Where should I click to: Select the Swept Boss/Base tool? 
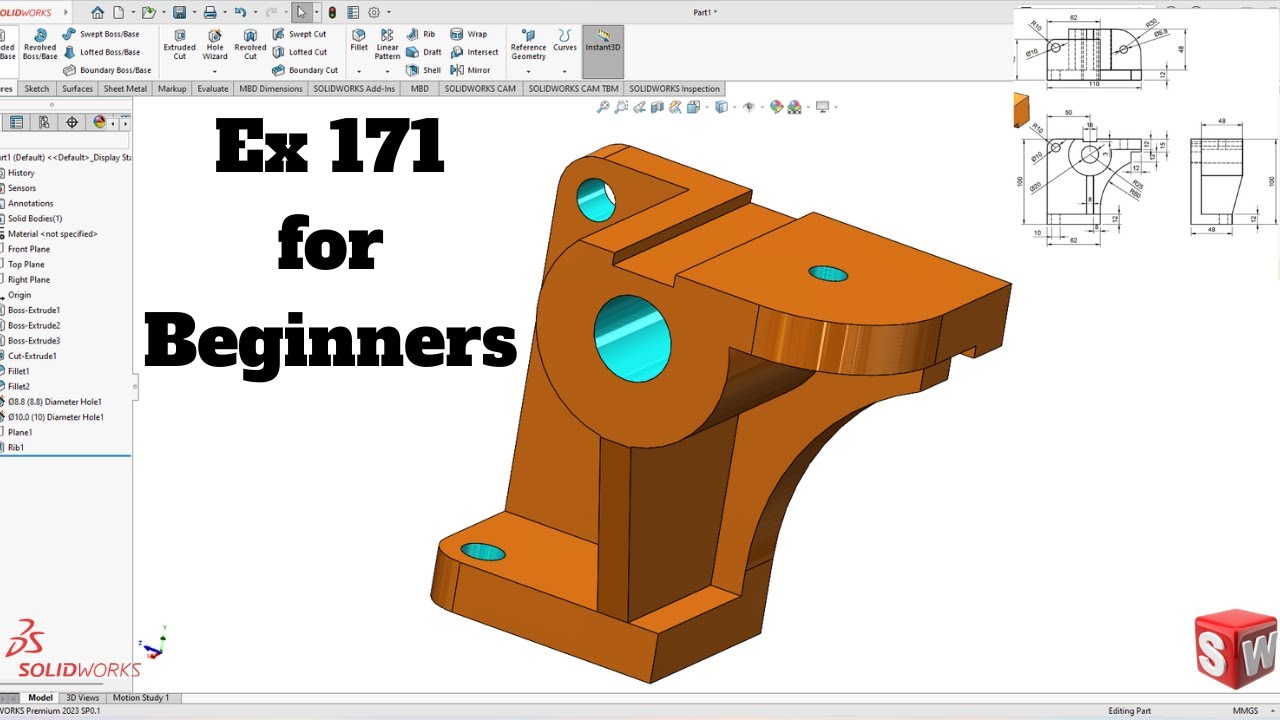point(101,34)
